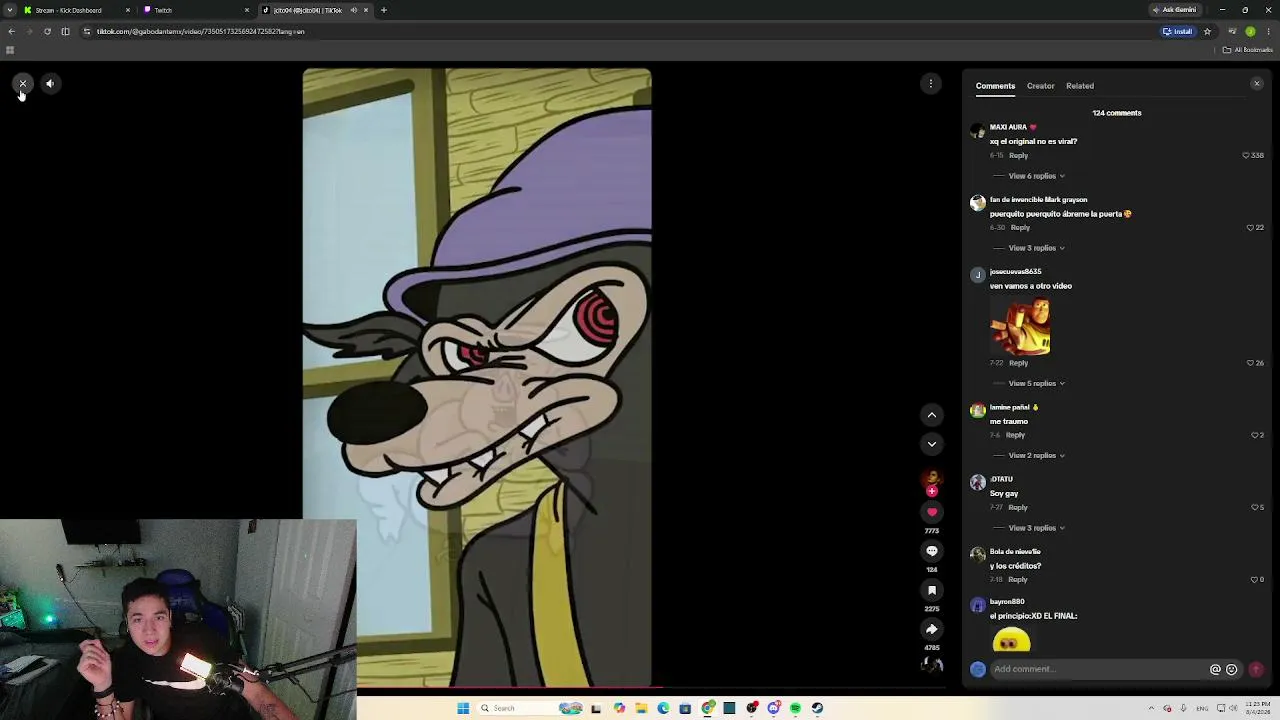Bookmark this page with star icon

pyautogui.click(x=1207, y=31)
